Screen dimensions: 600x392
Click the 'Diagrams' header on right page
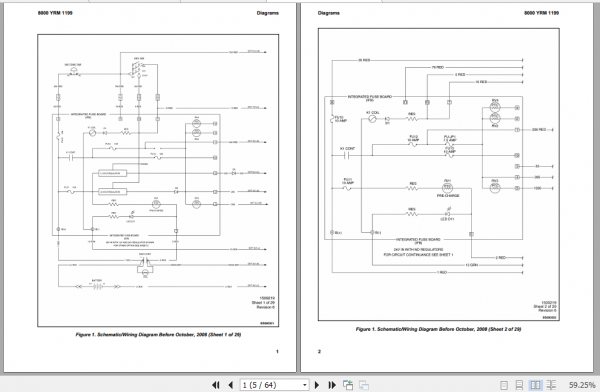click(328, 13)
